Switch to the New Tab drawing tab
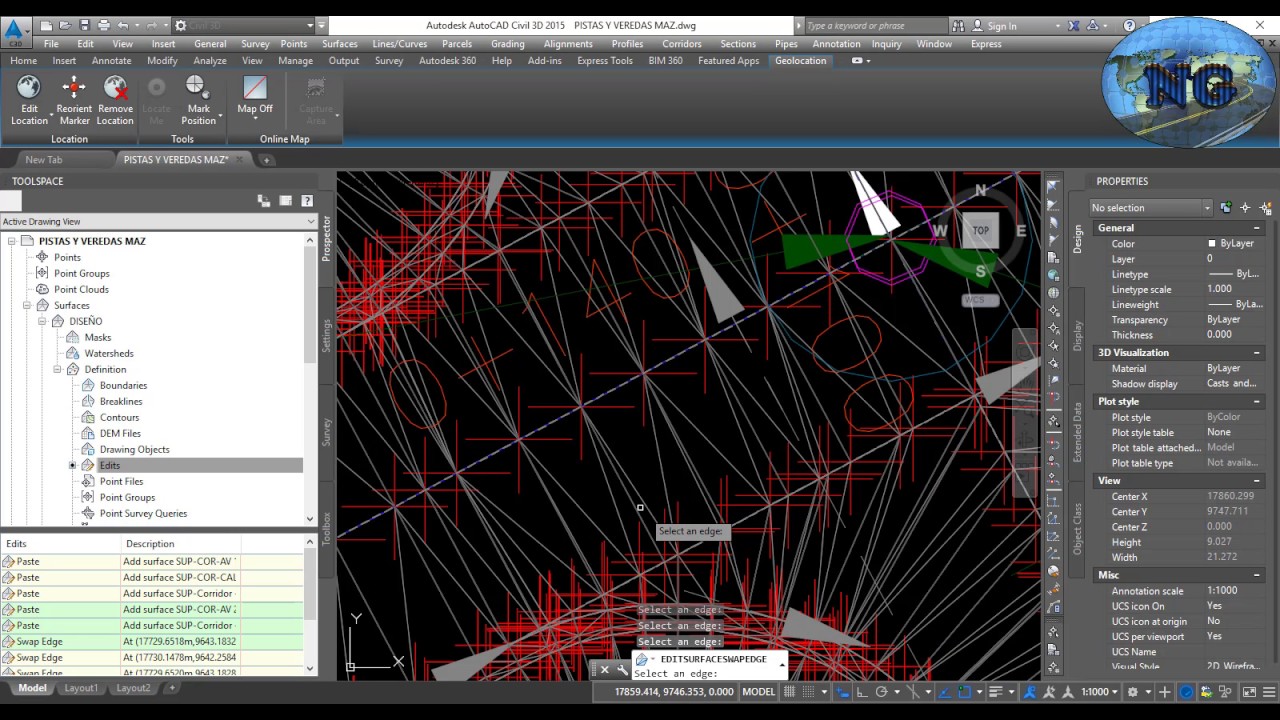 pos(43,160)
